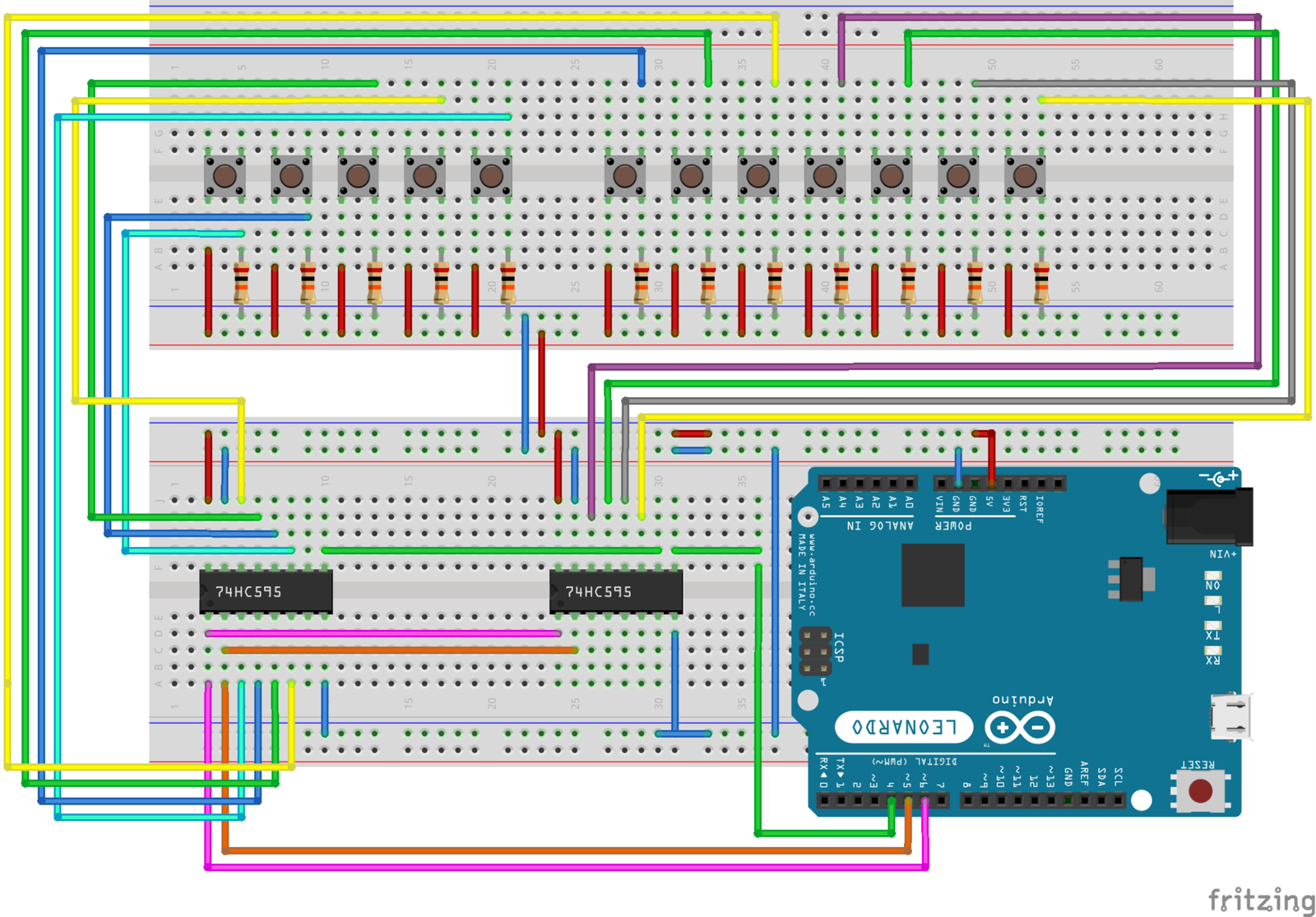1316x917 pixels.
Task: Select the micro USB port on Arduino
Action: [x=1231, y=716]
